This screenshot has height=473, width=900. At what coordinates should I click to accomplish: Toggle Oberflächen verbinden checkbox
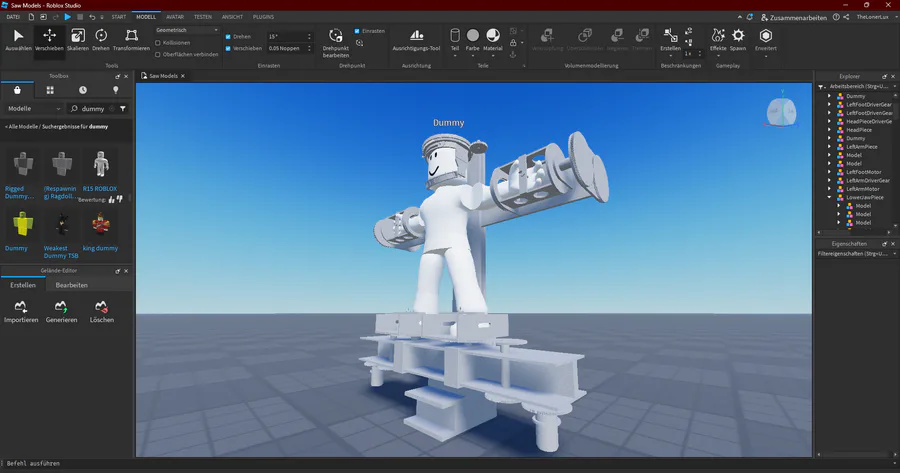pos(158,55)
